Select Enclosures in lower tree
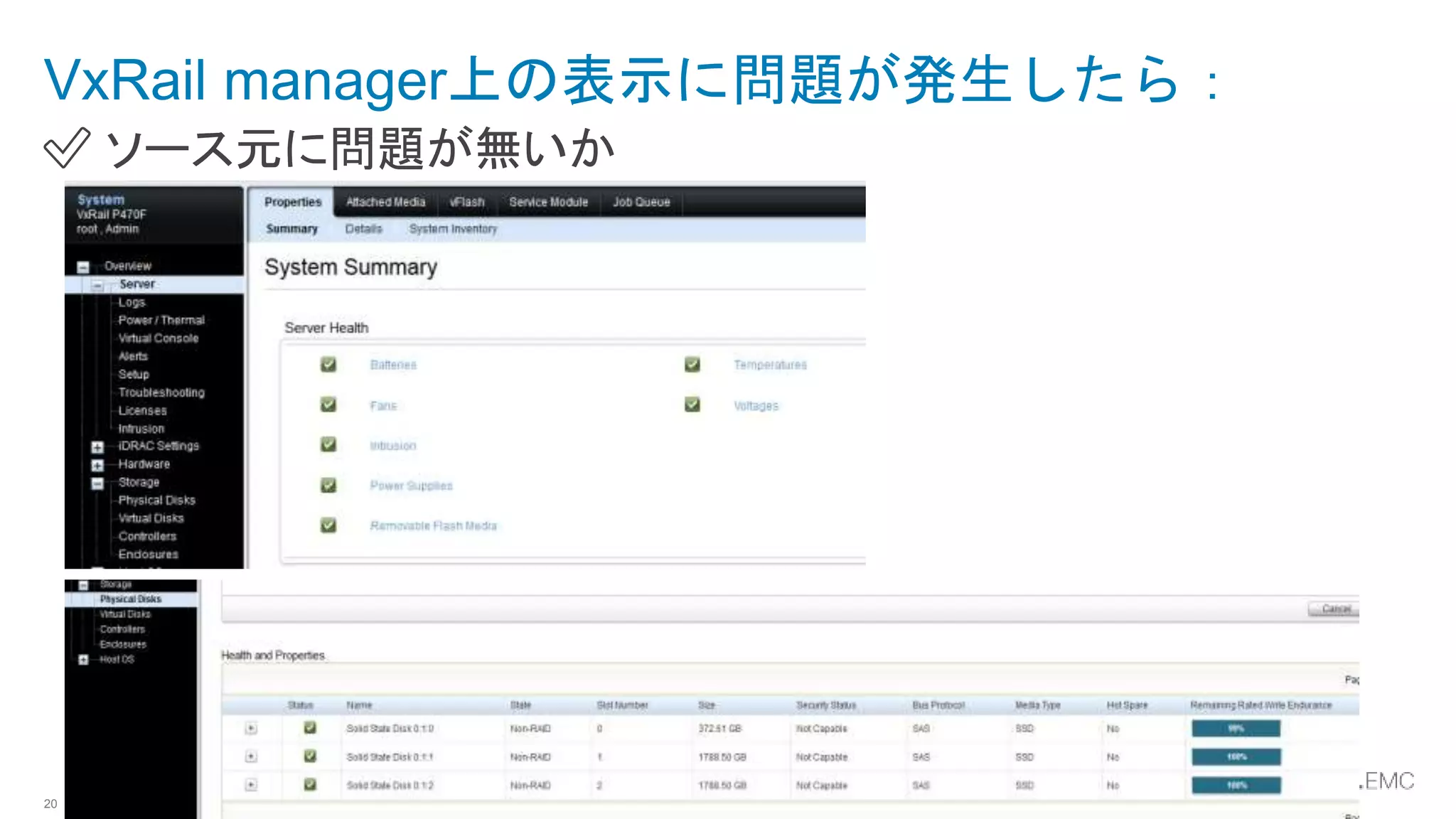Image resolution: width=1456 pixels, height=819 pixels. [123, 644]
